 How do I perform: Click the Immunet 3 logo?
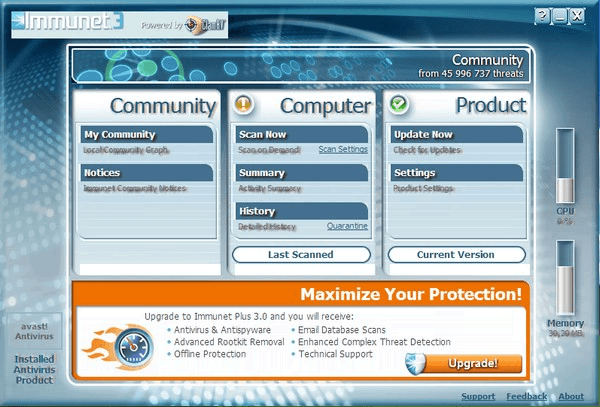click(68, 21)
